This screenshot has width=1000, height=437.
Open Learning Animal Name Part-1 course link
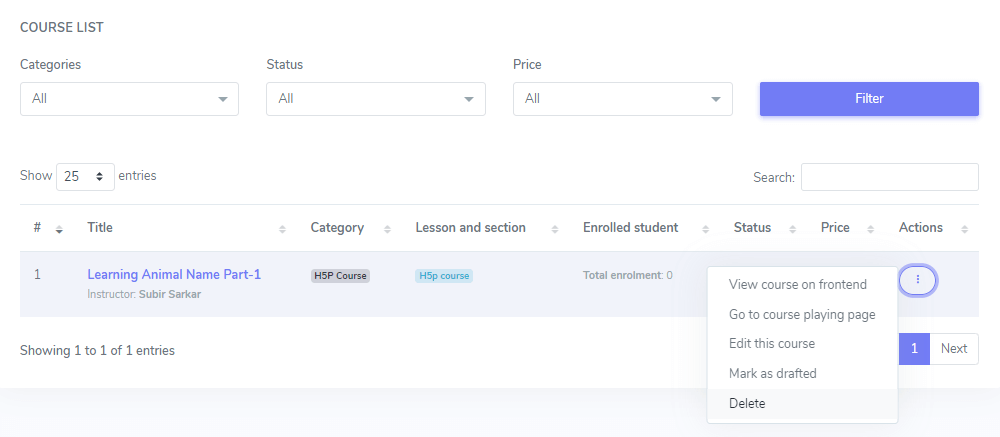[174, 274]
